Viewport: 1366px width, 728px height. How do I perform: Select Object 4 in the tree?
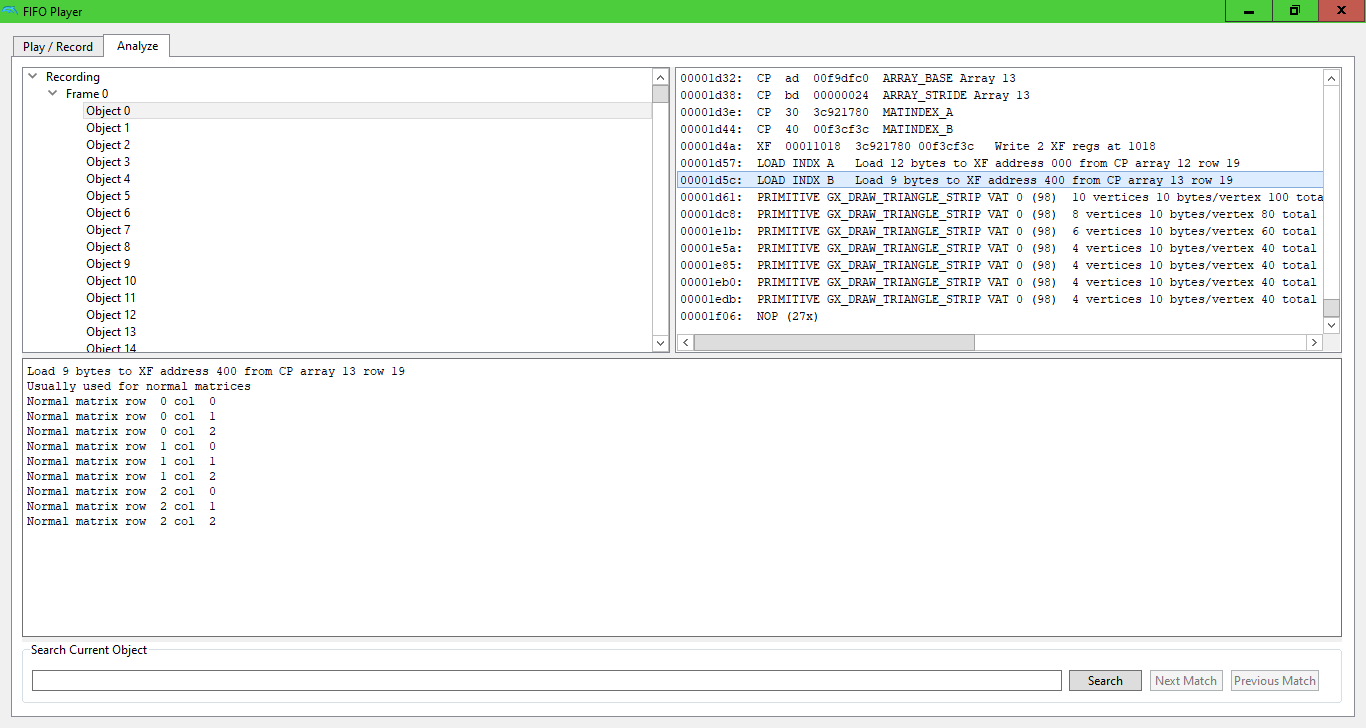point(108,179)
